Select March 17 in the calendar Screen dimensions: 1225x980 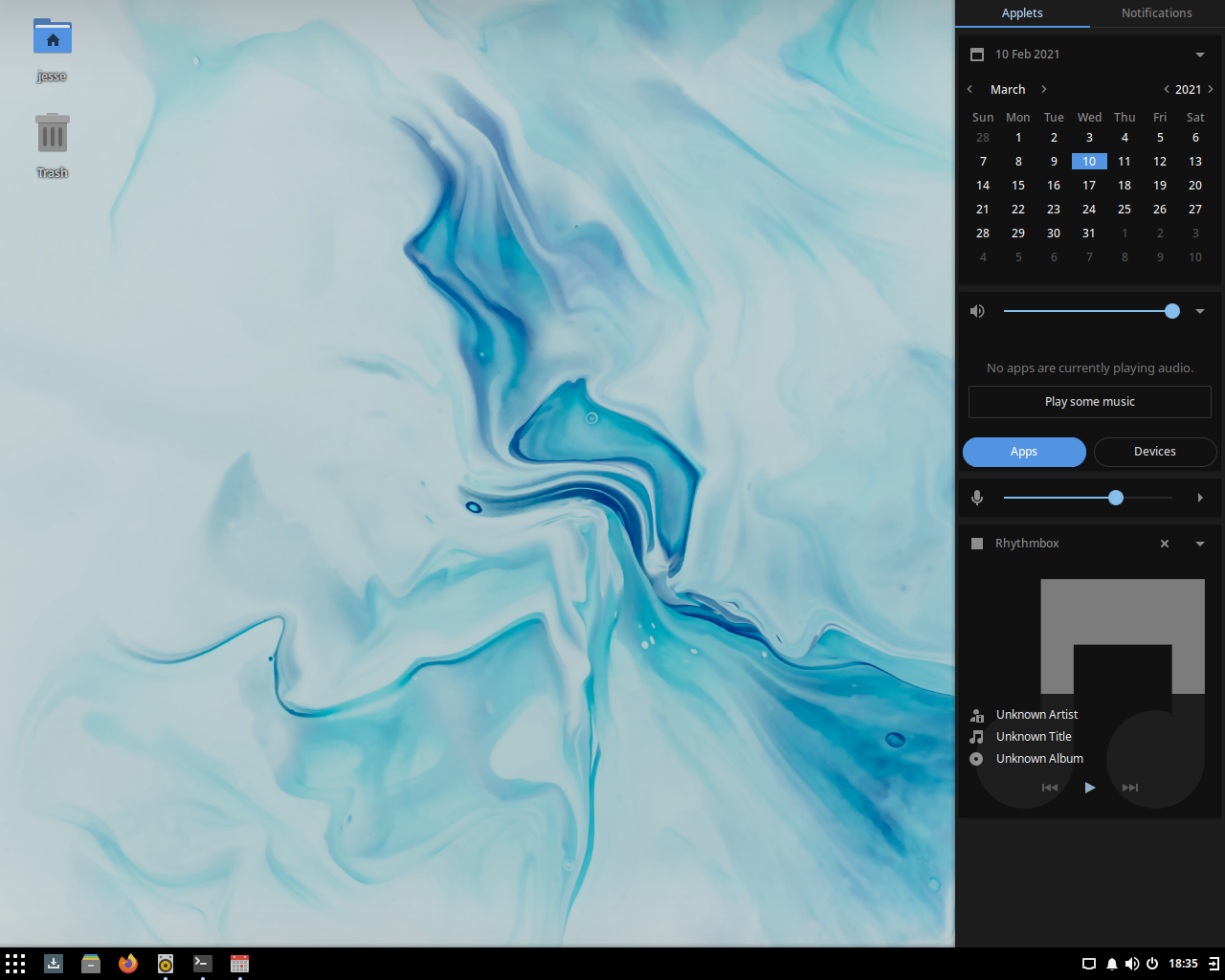[x=1089, y=186]
